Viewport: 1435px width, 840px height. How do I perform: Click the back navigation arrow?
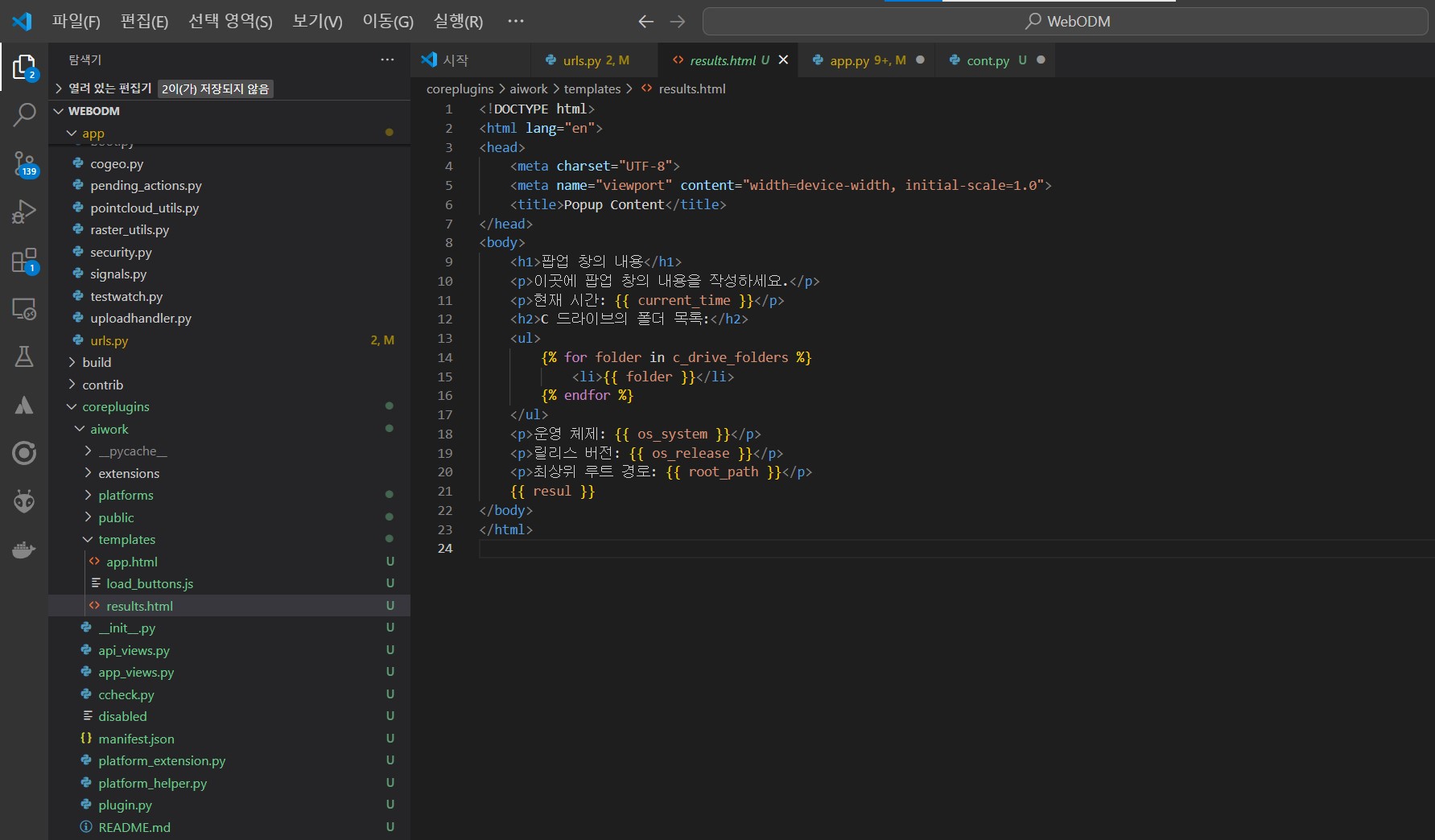click(x=645, y=22)
